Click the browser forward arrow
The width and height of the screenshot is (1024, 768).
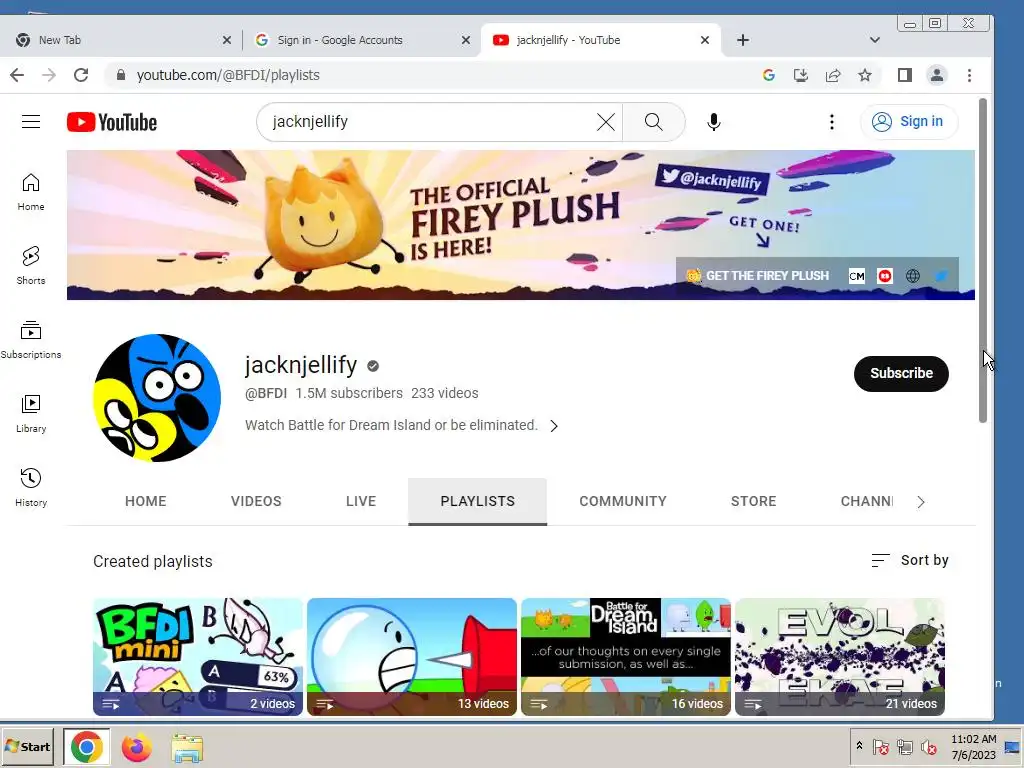pyautogui.click(x=49, y=75)
